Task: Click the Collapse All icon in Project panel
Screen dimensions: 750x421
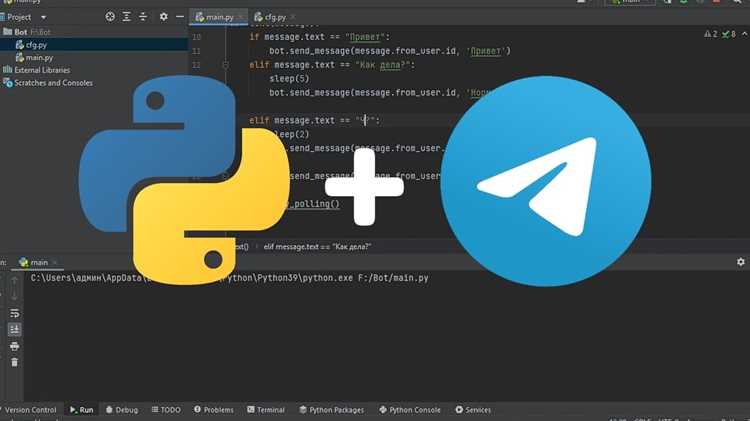Action: pyautogui.click(x=143, y=17)
